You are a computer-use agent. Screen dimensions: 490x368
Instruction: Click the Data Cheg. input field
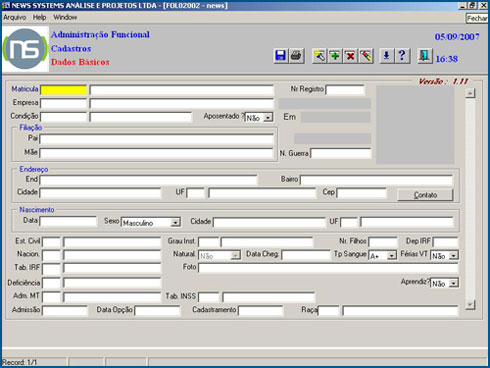click(x=306, y=255)
